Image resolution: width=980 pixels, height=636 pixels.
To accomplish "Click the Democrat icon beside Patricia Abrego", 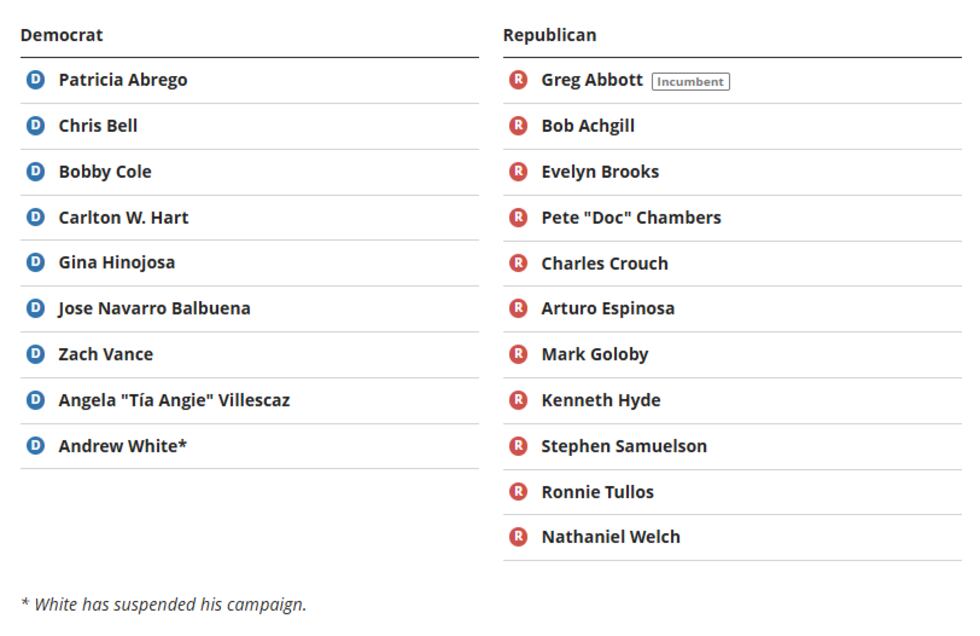I will point(35,80).
